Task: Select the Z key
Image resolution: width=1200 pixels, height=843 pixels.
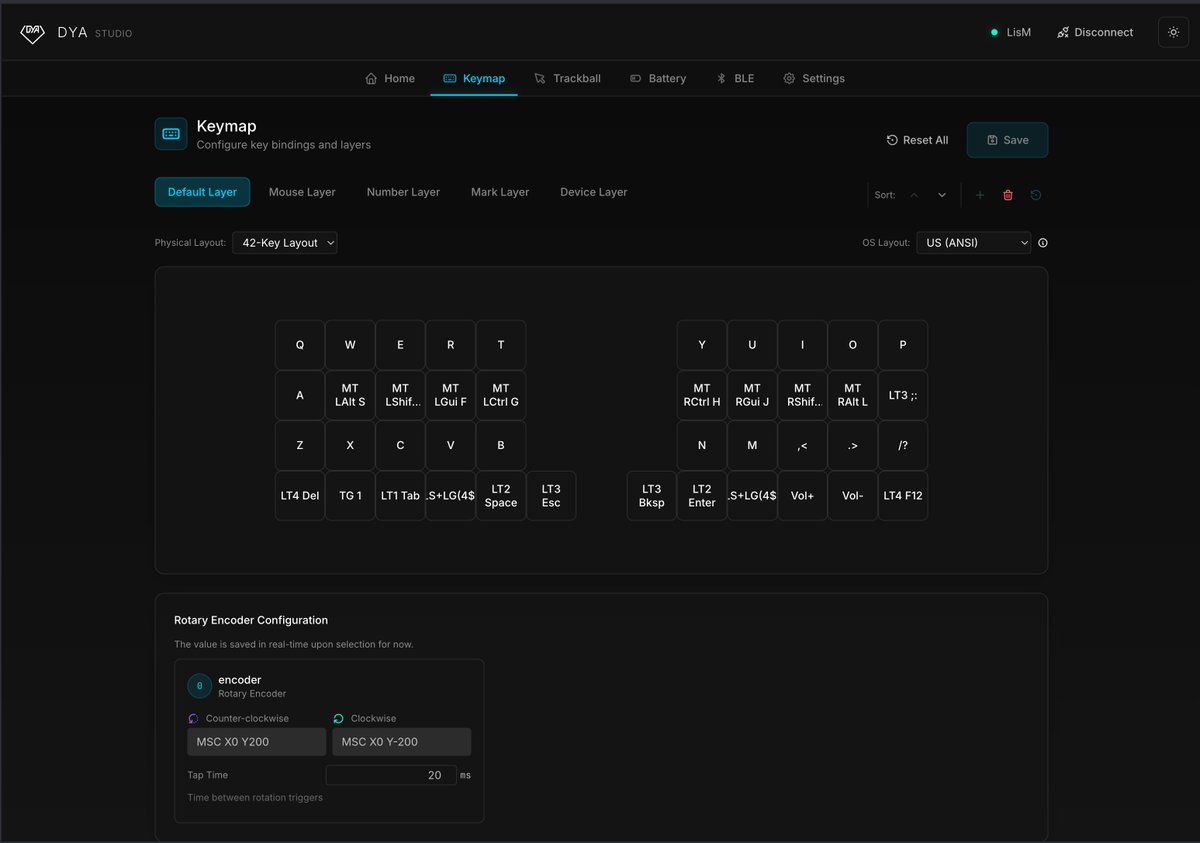Action: click(300, 446)
